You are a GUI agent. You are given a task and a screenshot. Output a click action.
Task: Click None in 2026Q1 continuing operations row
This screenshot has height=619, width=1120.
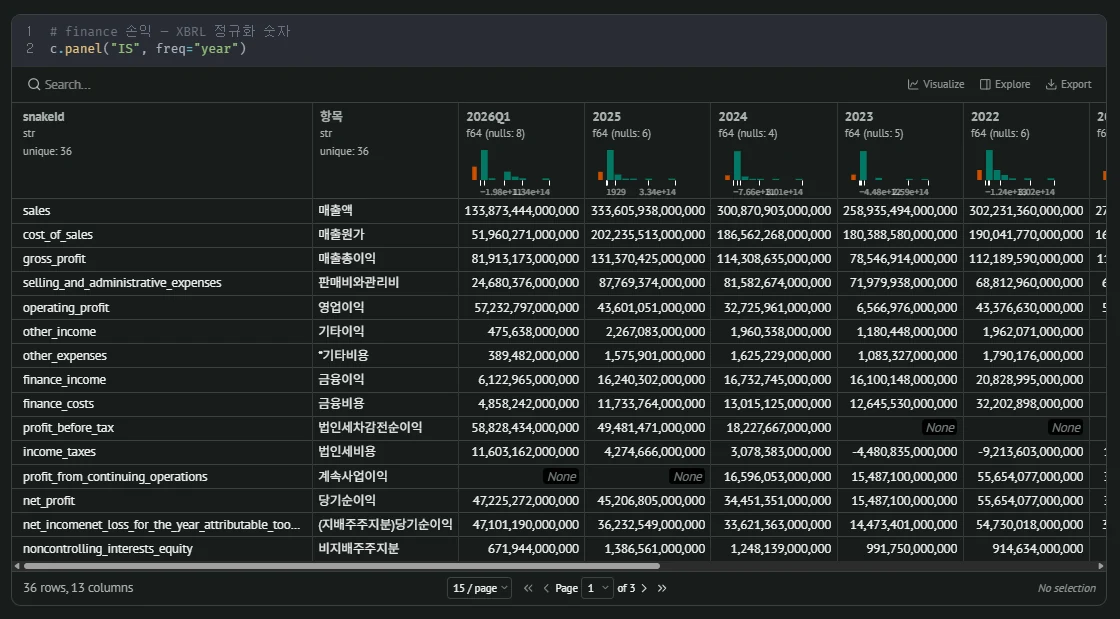[561, 476]
